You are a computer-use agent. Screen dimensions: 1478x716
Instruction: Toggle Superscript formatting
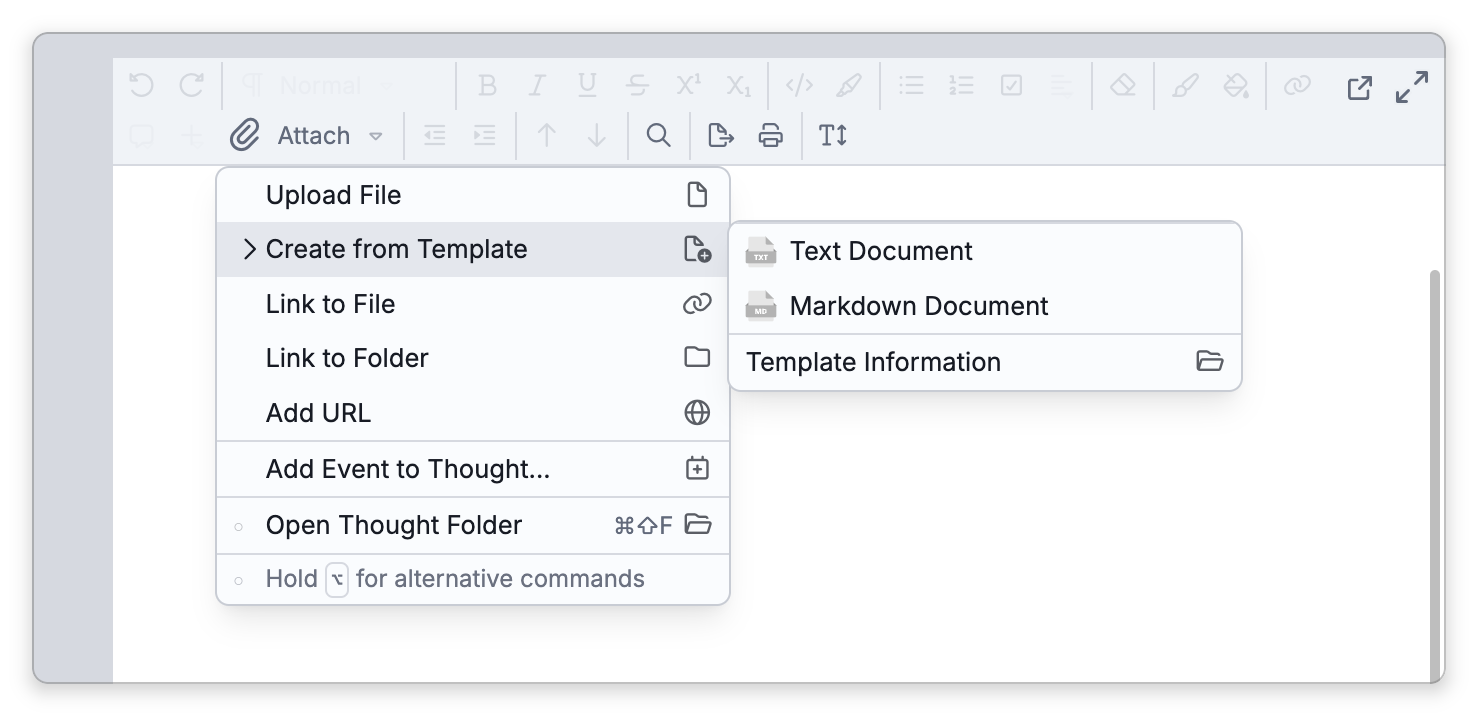point(687,86)
